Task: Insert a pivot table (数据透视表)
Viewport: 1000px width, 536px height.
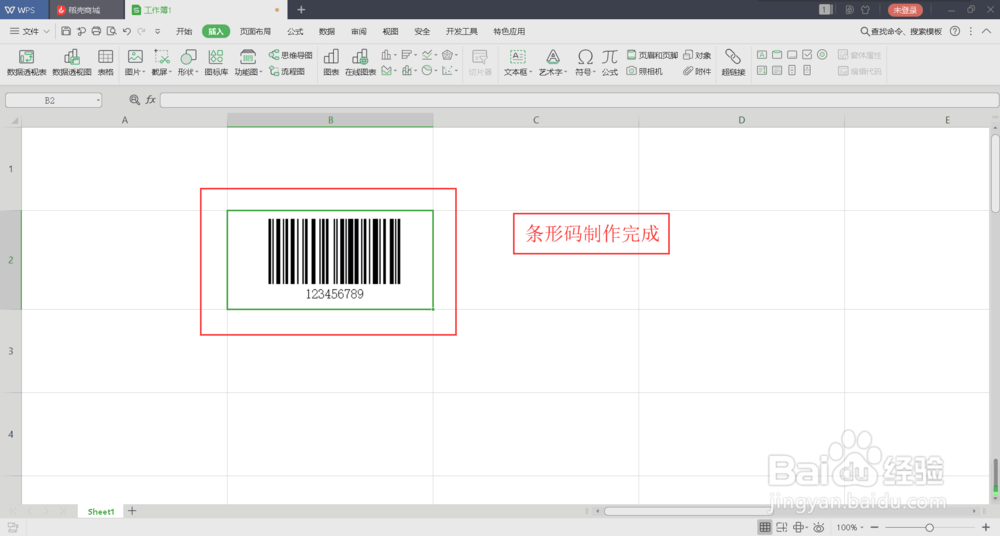Action: 26,63
